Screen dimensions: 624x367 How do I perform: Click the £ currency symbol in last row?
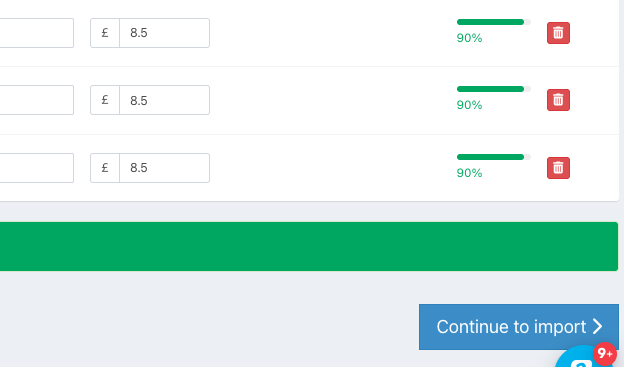pyautogui.click(x=105, y=168)
